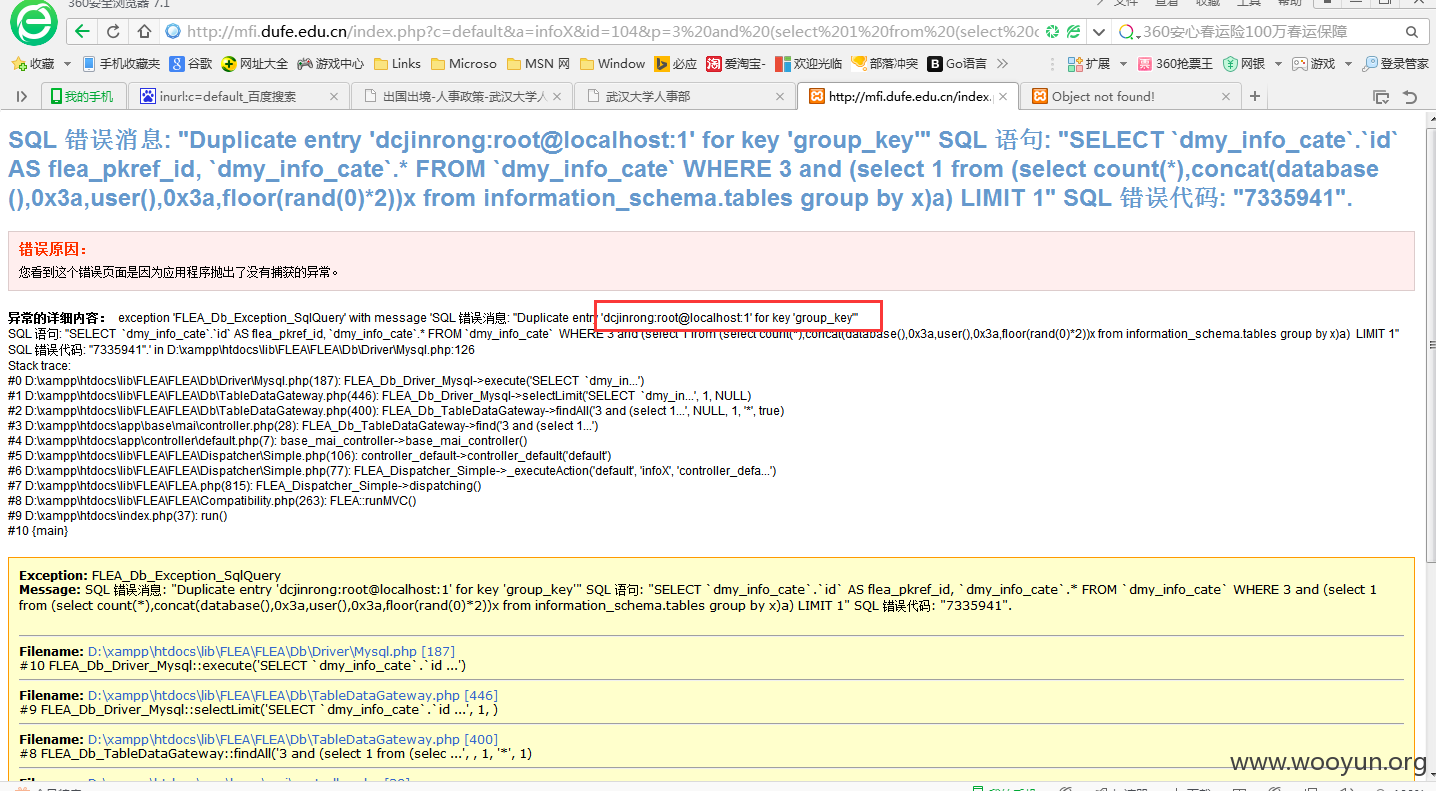
Task: Toggle the sidebar panel arrow
Action: pyautogui.click(x=21, y=97)
